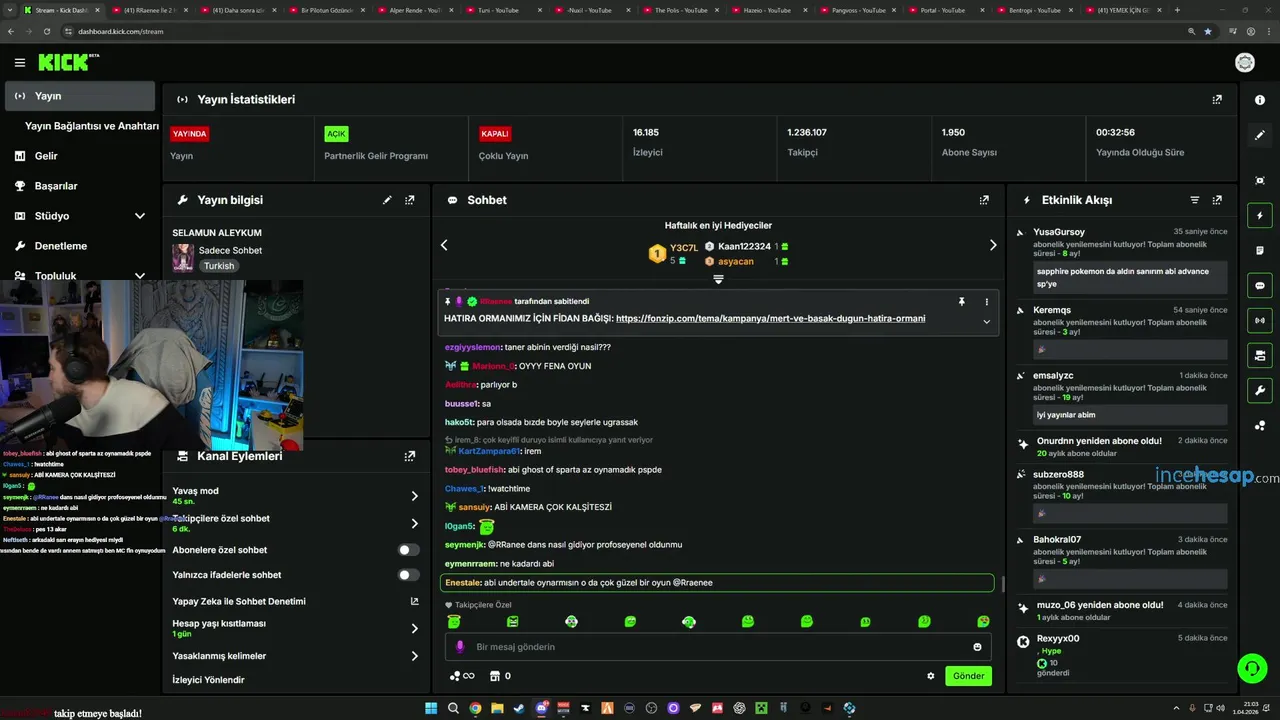1280x720 pixels.
Task: Toggle the lightning activity icon in right sidebar
Action: (x=1260, y=216)
